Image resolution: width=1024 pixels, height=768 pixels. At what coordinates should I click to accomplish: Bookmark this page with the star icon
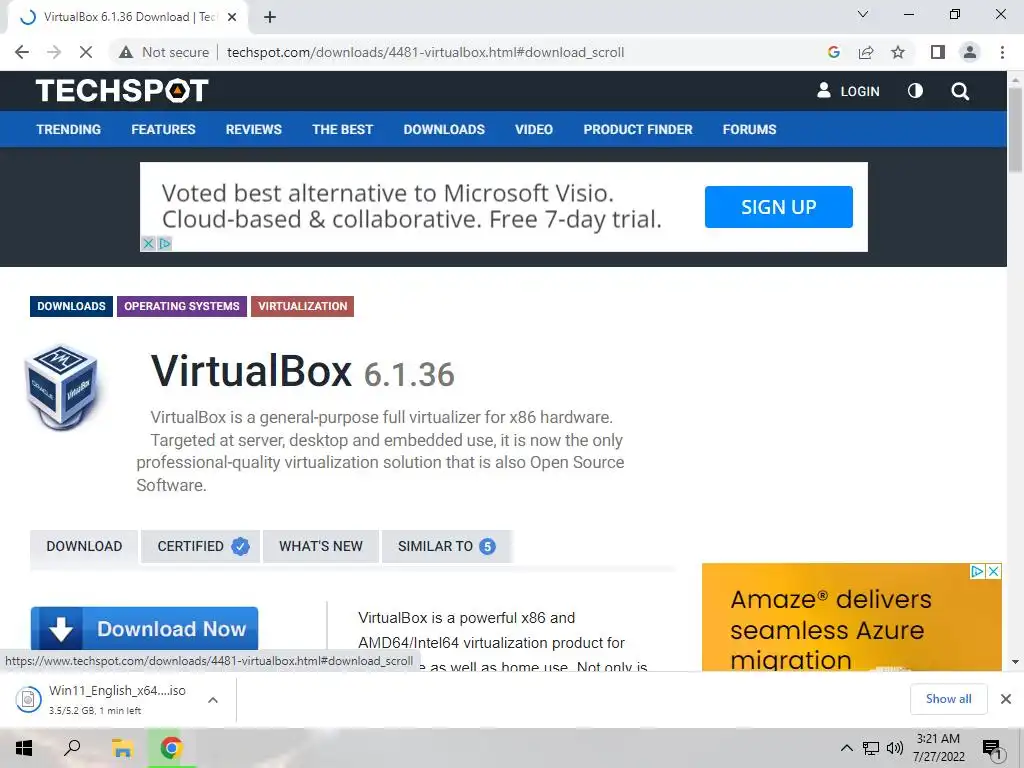pos(898,52)
